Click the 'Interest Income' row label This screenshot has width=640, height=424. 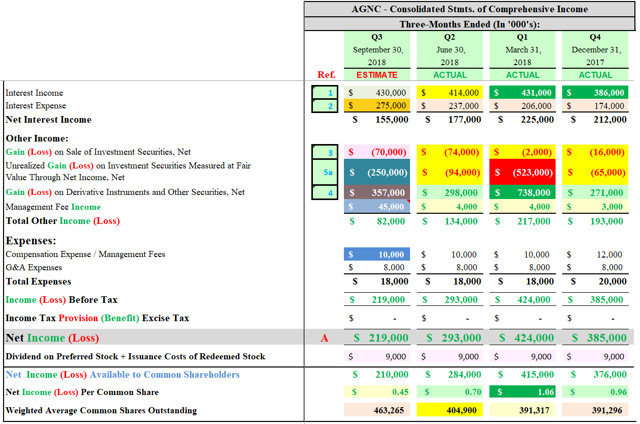[34, 93]
